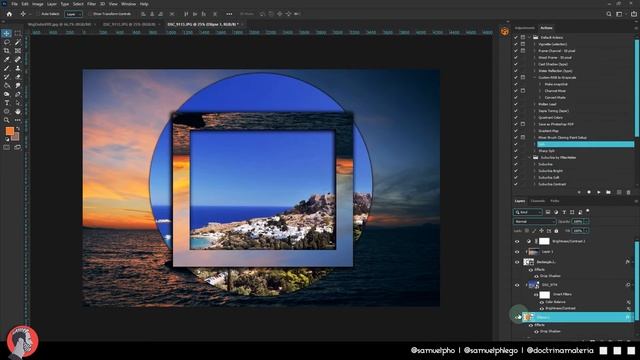640x360 pixels.
Task: Hide the Layer 1 layer
Action: [517, 252]
